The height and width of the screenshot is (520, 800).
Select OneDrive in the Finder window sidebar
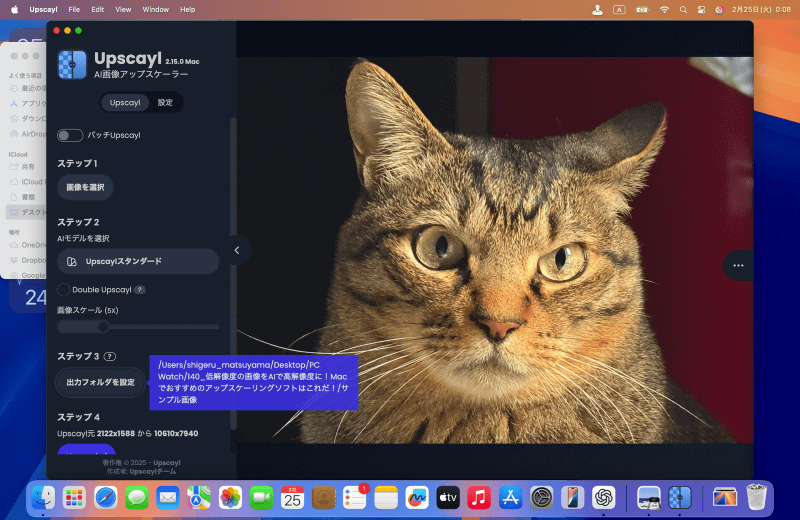pos(28,245)
